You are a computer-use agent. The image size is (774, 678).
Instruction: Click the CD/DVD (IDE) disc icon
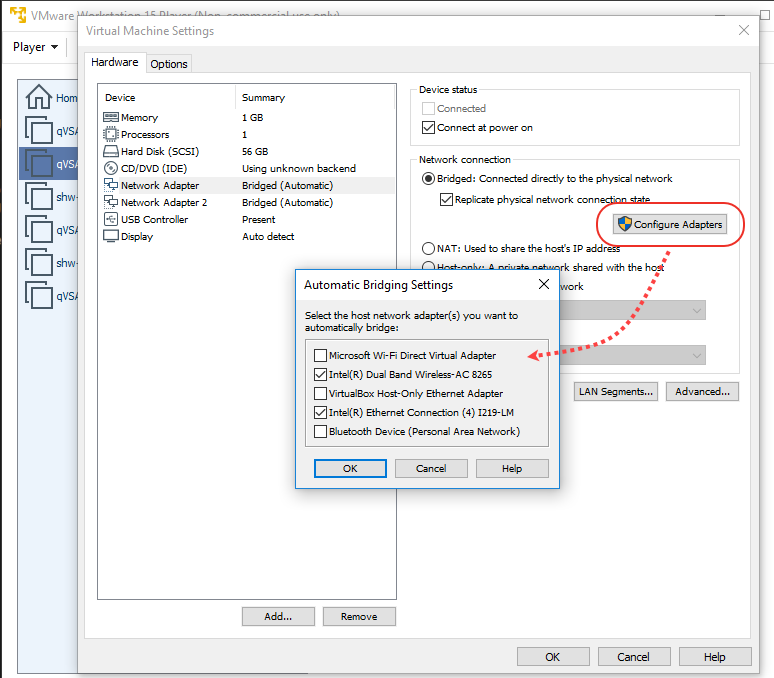(111, 168)
